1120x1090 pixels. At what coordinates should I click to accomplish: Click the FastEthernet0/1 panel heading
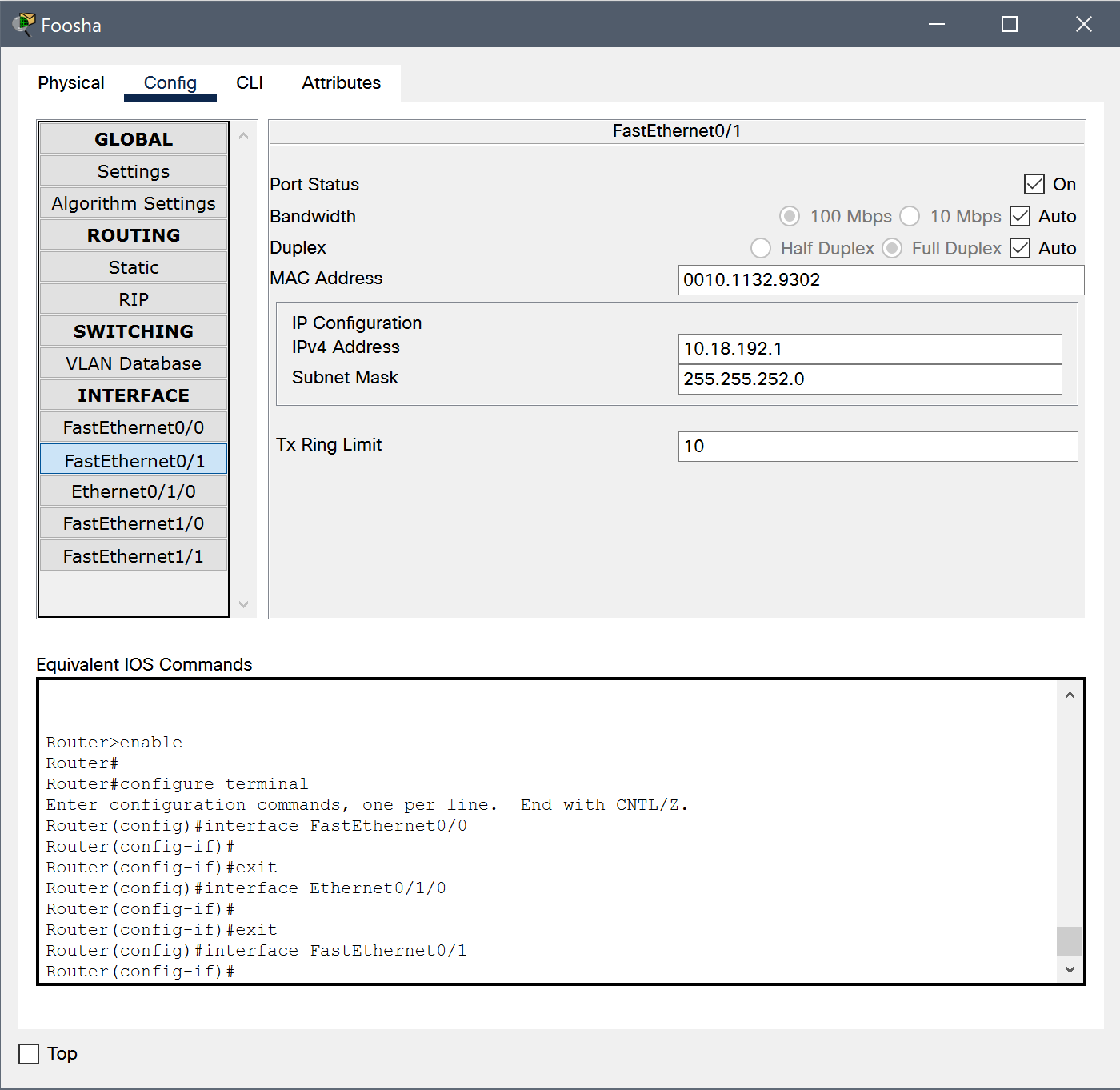[x=677, y=131]
